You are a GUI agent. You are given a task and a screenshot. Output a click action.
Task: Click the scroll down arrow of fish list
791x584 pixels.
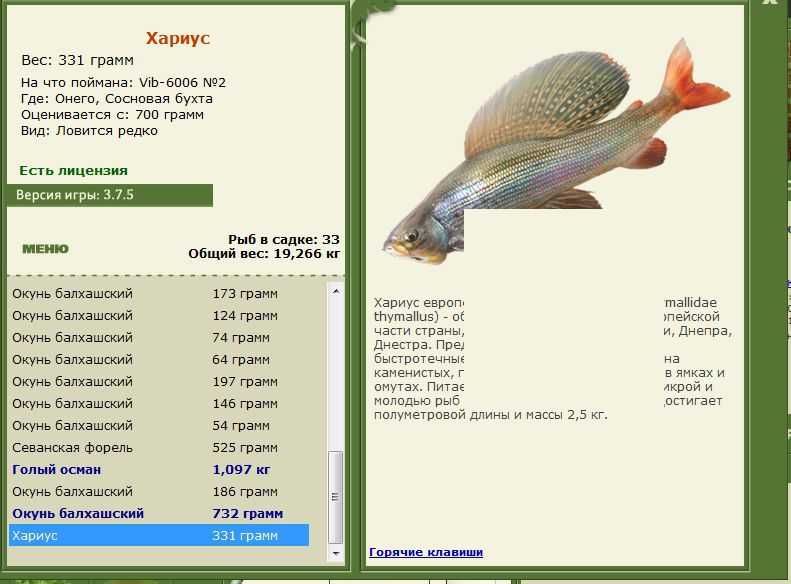tap(336, 553)
